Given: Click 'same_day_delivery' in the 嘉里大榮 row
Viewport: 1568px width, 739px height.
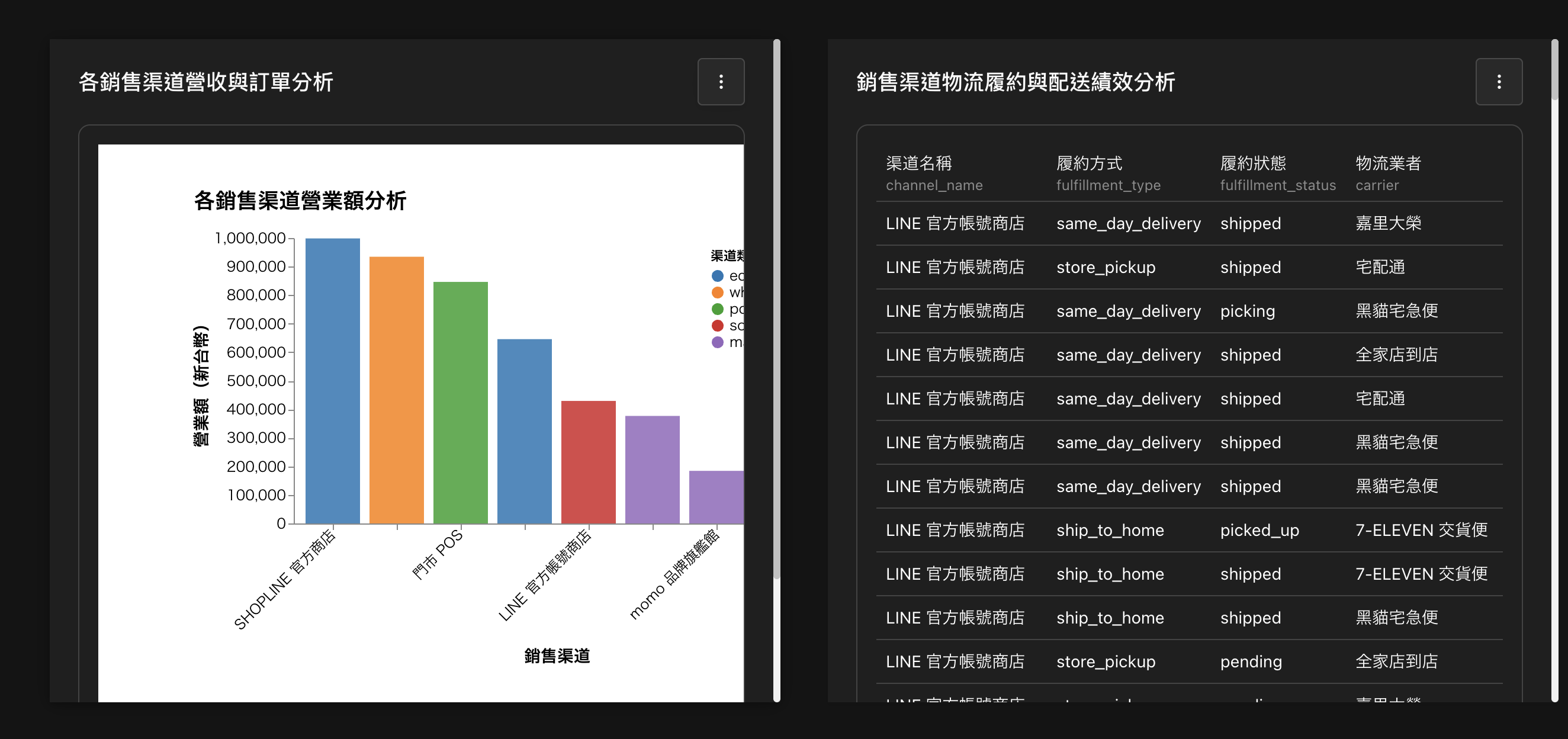Looking at the screenshot, I should [x=1129, y=223].
